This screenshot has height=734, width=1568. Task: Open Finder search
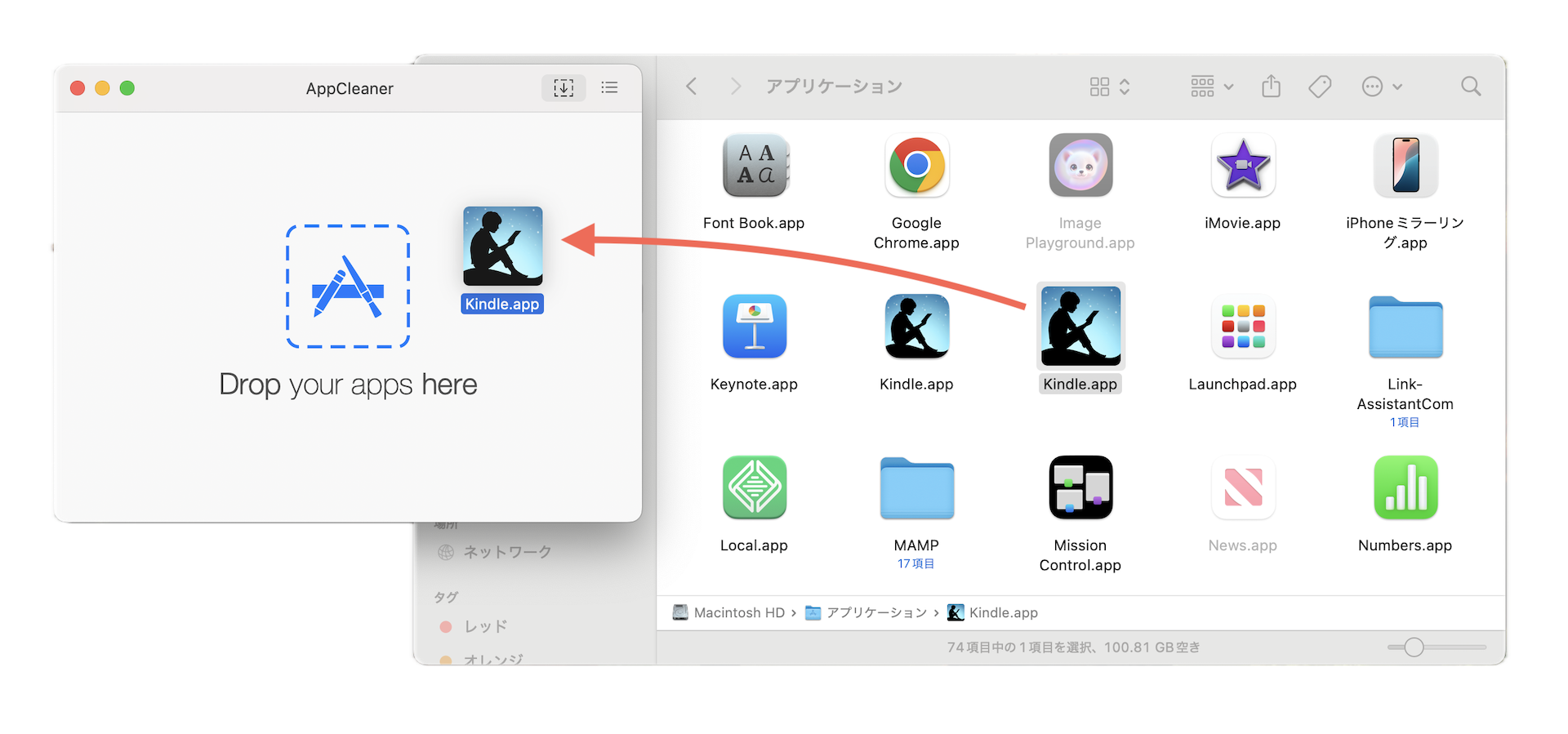(1471, 87)
